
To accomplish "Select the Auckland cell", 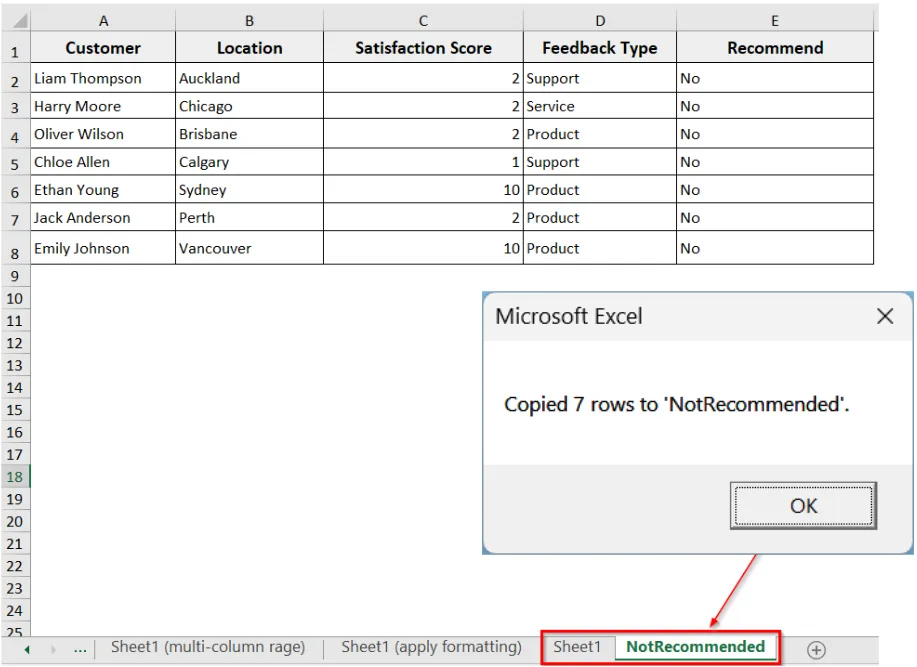I will (x=249, y=78).
